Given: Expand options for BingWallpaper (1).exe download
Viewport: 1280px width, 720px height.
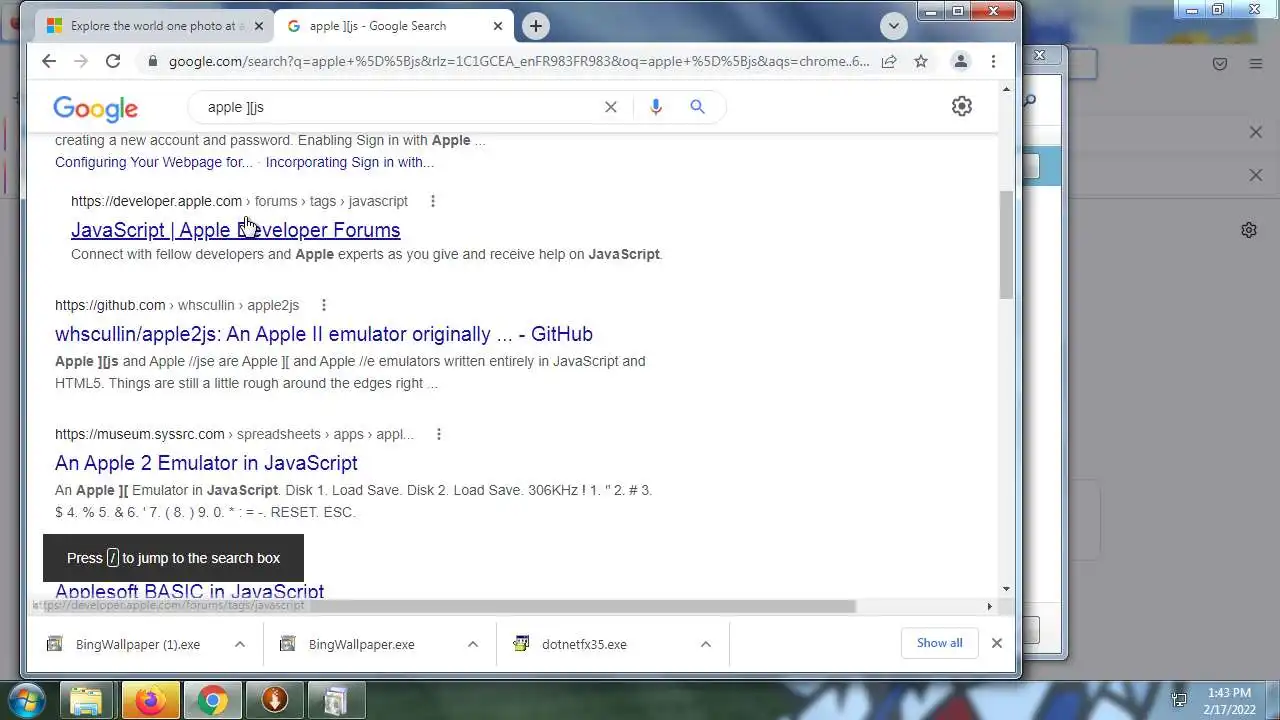Looking at the screenshot, I should [240, 644].
